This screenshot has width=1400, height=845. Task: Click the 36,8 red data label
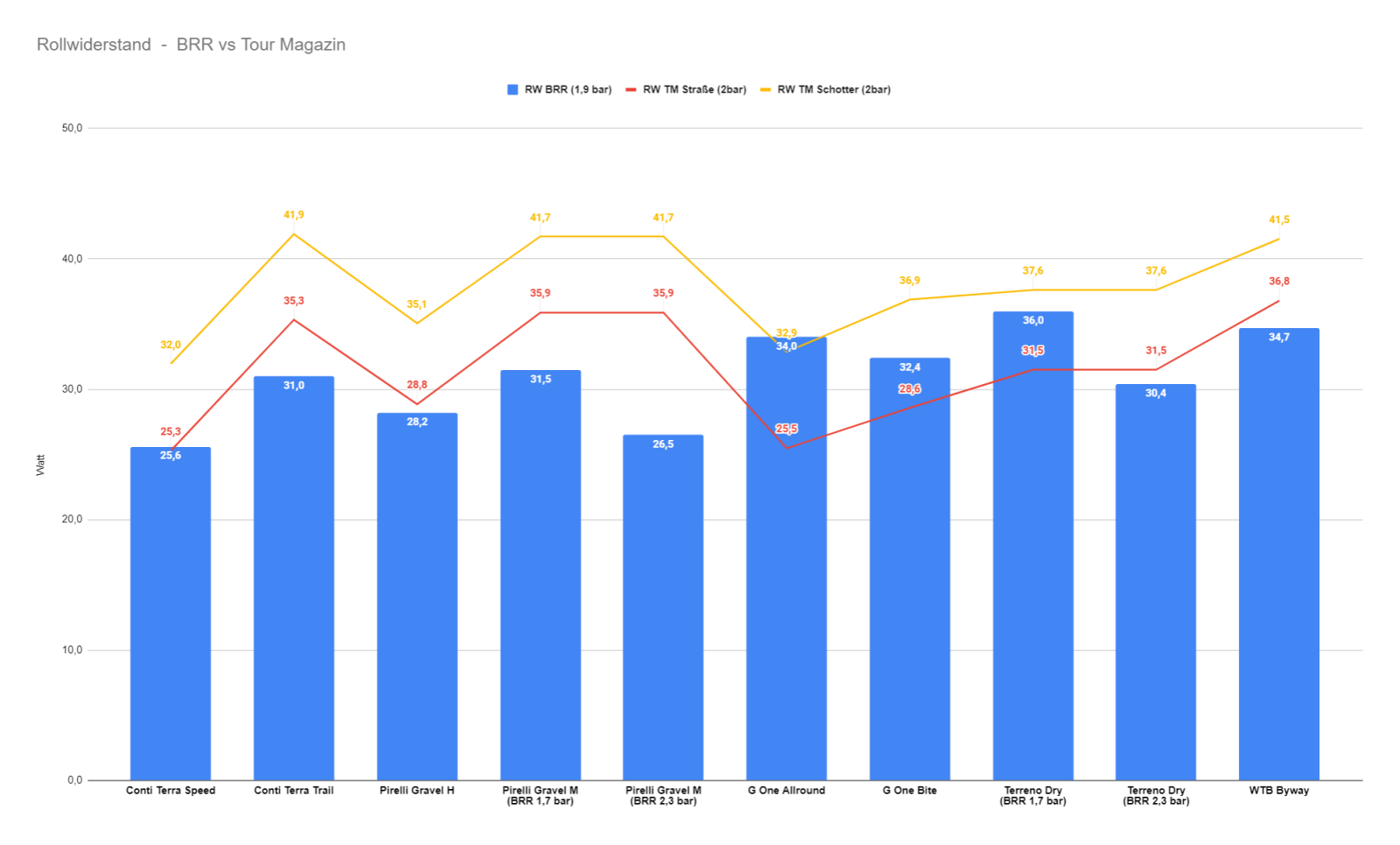coord(1278,282)
